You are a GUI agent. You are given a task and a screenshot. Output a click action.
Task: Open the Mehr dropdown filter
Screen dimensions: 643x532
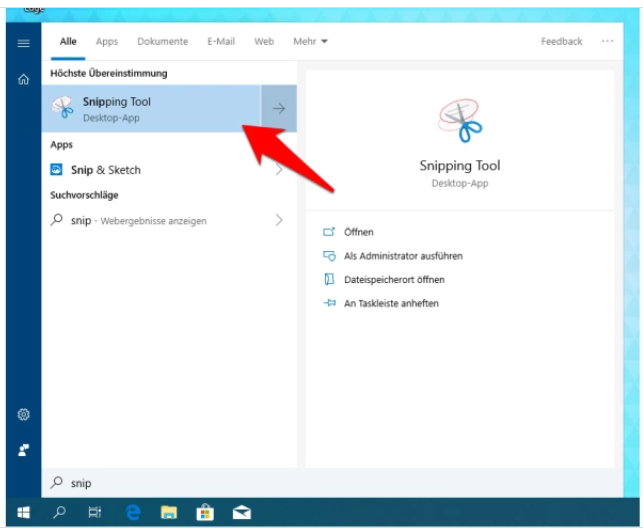coord(310,41)
